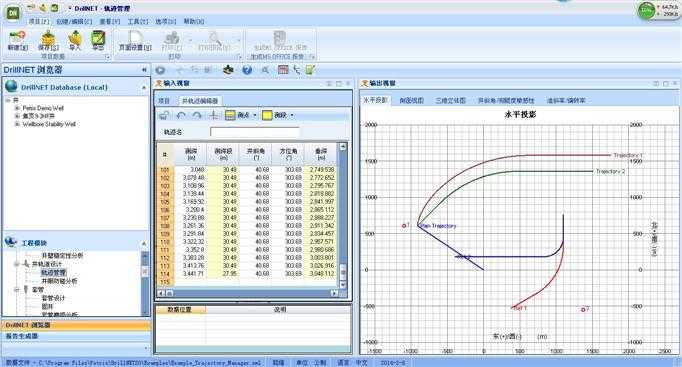Collapse the 工程模块 panel chevron
The width and height of the screenshot is (682, 367).
[x=144, y=243]
